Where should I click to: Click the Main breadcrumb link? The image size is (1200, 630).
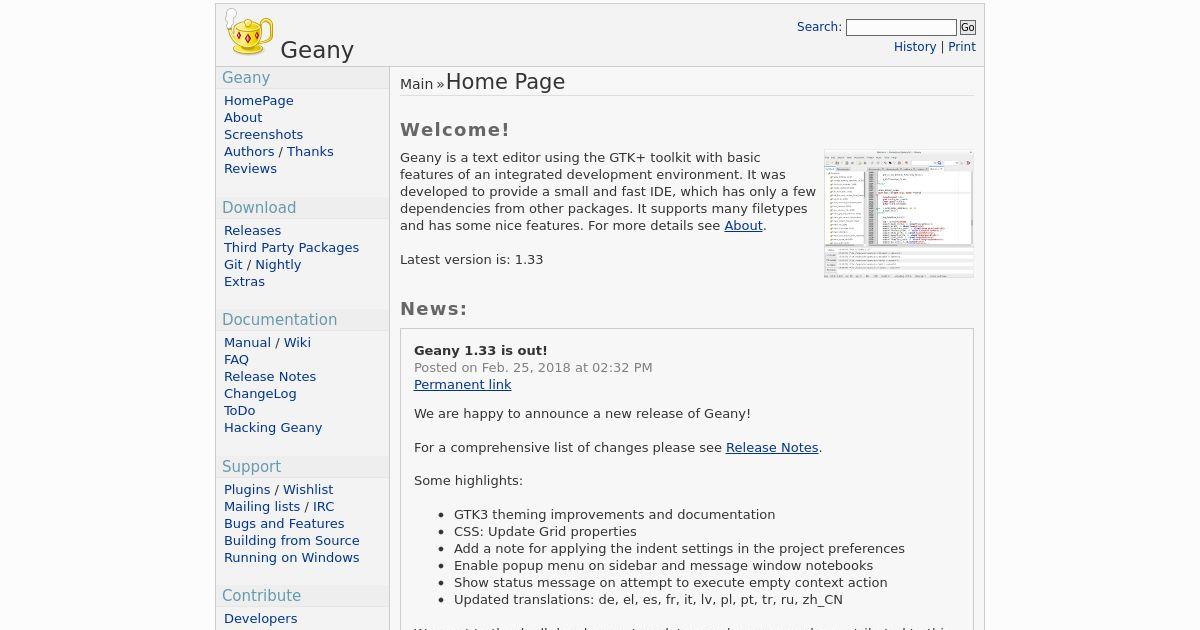point(416,84)
